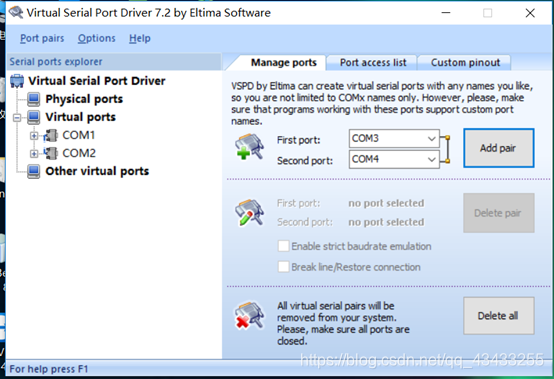Screen dimensions: 554x379
Task: Select COM1 in the tree
Action: tap(78, 135)
